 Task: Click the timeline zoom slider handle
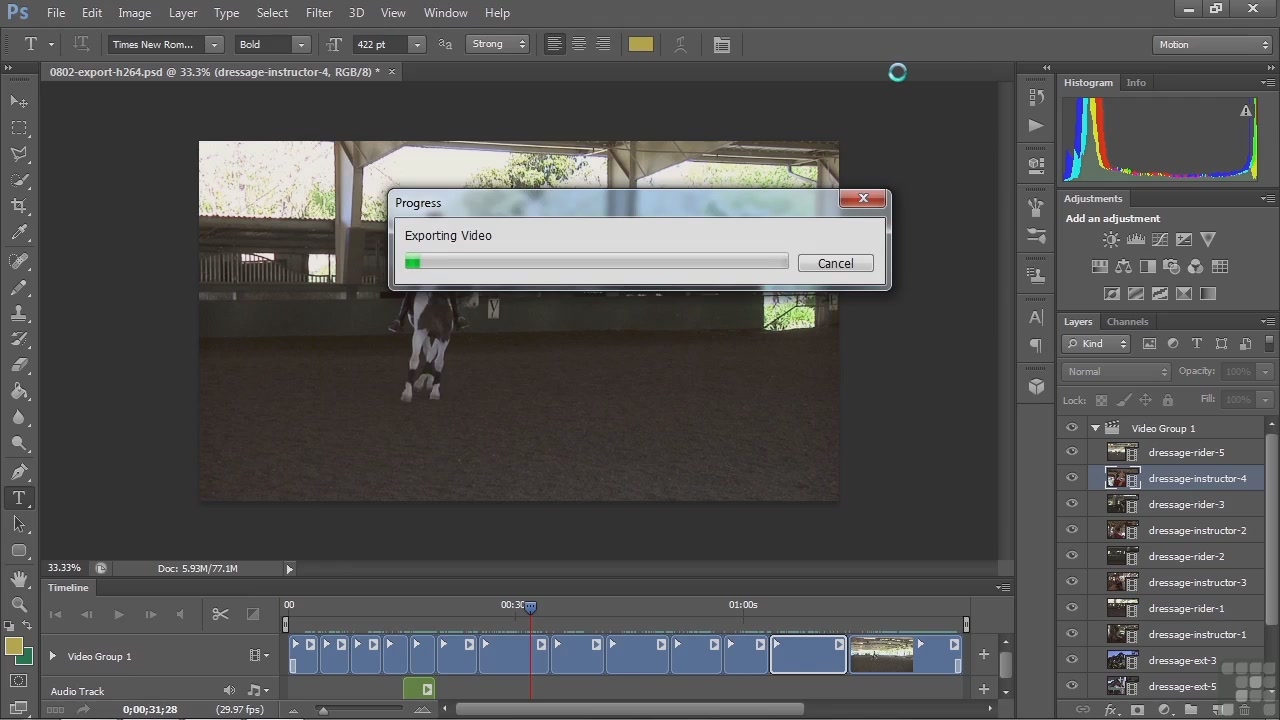(x=322, y=710)
